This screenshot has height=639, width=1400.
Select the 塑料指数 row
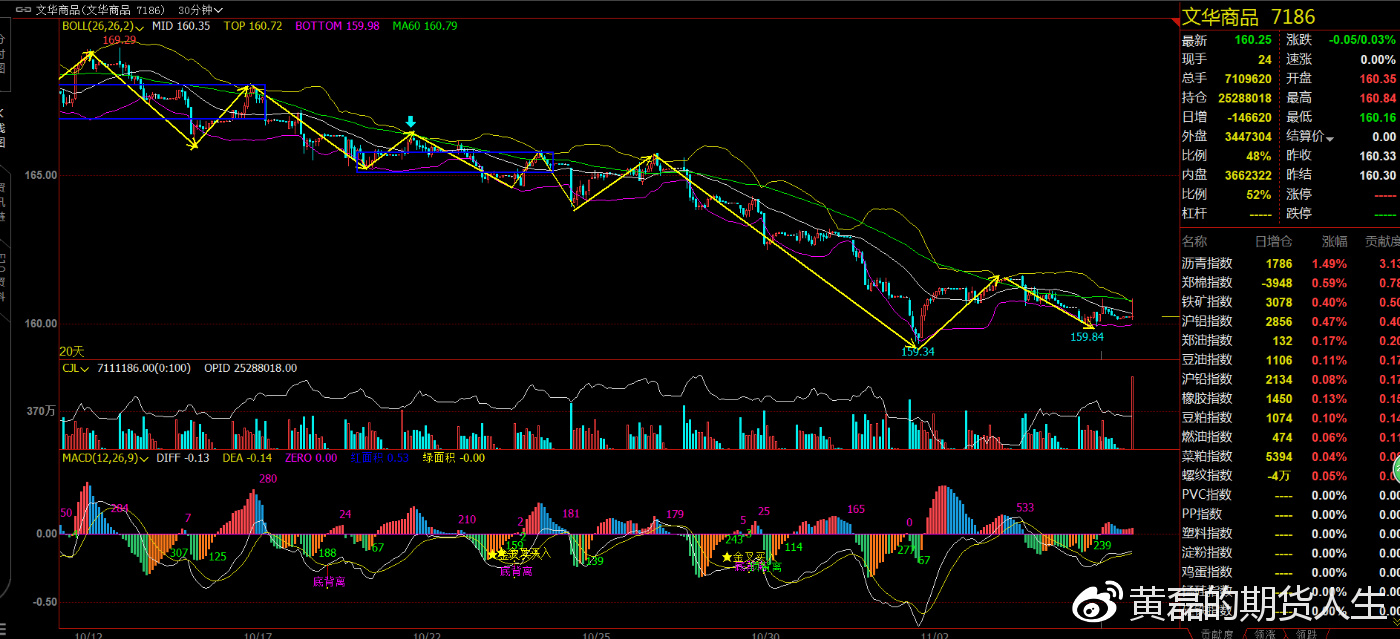click(x=1290, y=533)
